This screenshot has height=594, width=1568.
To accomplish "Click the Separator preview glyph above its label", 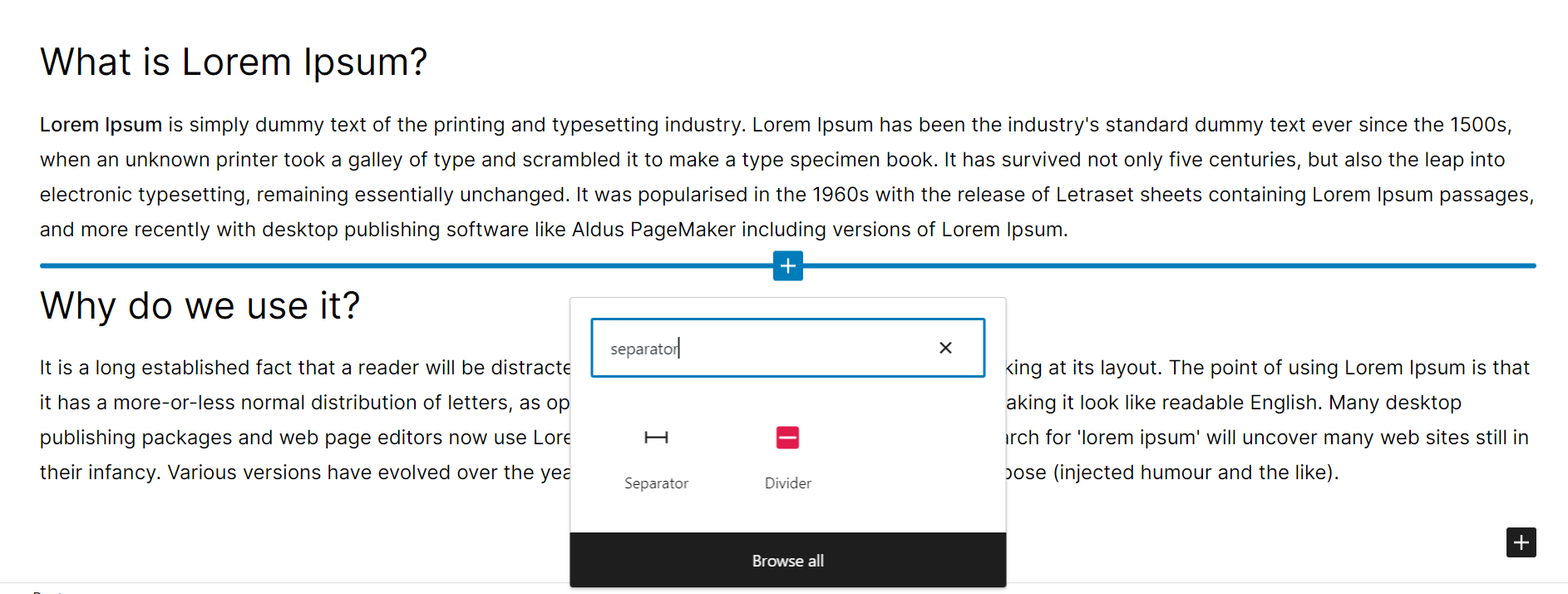I will pos(656,437).
